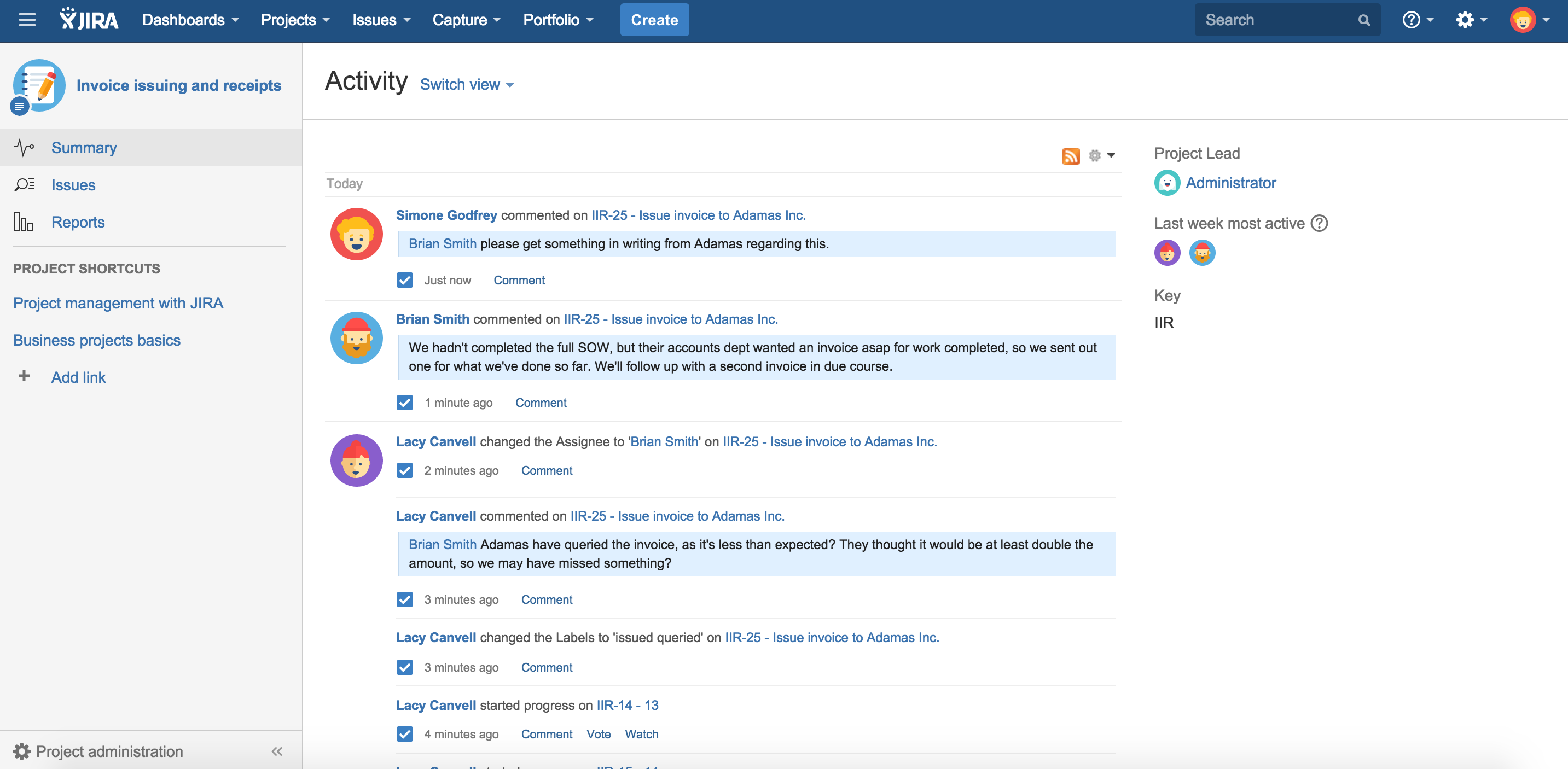
Task: Open the dropdown arrow next to help icon
Action: coord(1431,20)
